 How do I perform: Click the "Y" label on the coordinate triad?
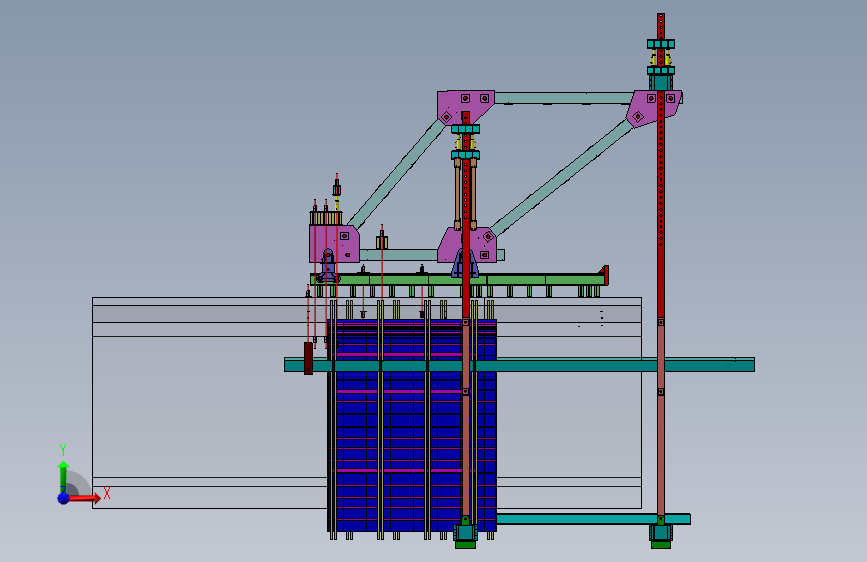pos(62,450)
